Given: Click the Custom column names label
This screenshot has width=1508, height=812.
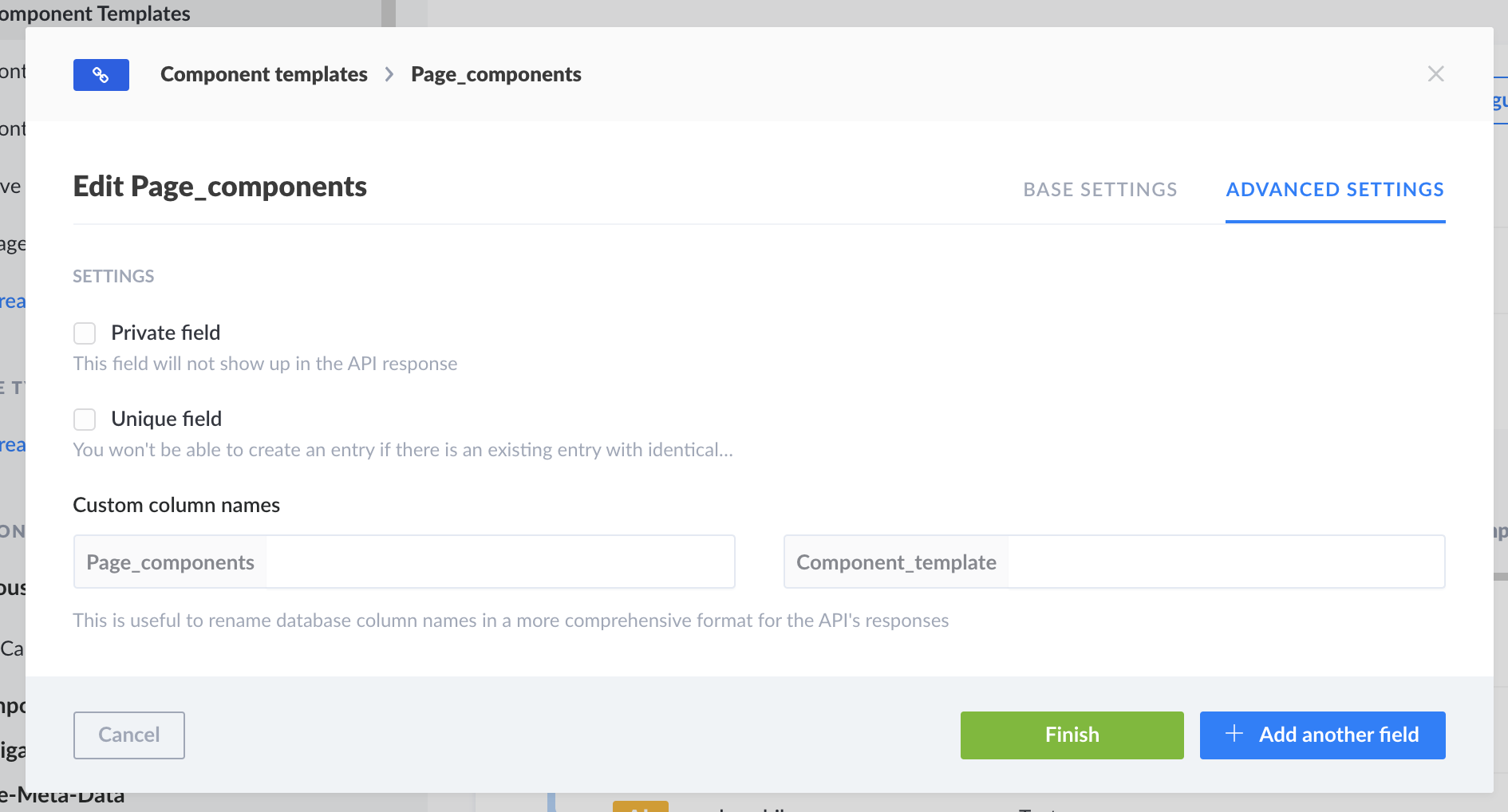Looking at the screenshot, I should click(x=176, y=504).
